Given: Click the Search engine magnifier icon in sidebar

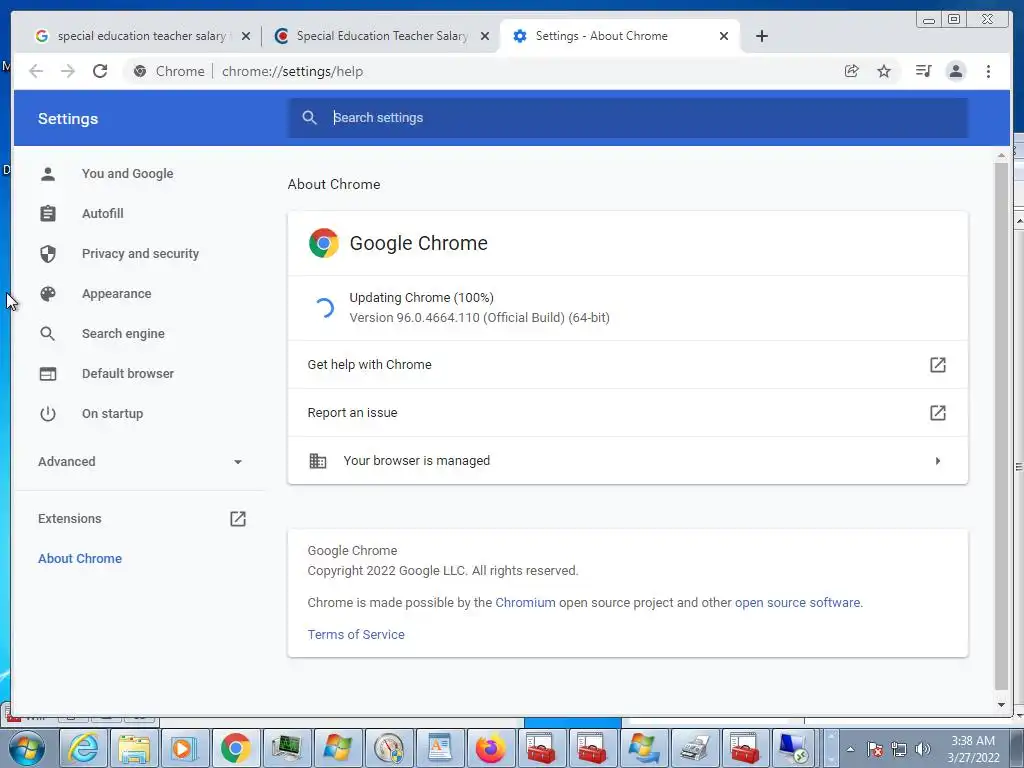Looking at the screenshot, I should click(x=48, y=334).
